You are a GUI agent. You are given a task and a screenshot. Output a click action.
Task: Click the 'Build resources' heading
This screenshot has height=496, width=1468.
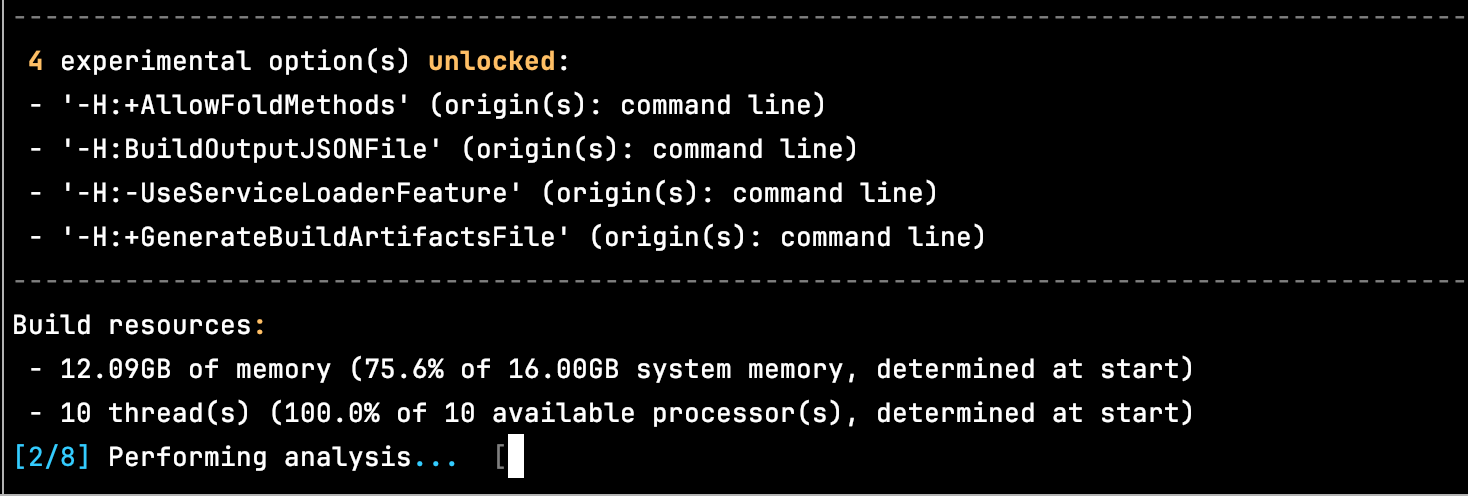(132, 325)
